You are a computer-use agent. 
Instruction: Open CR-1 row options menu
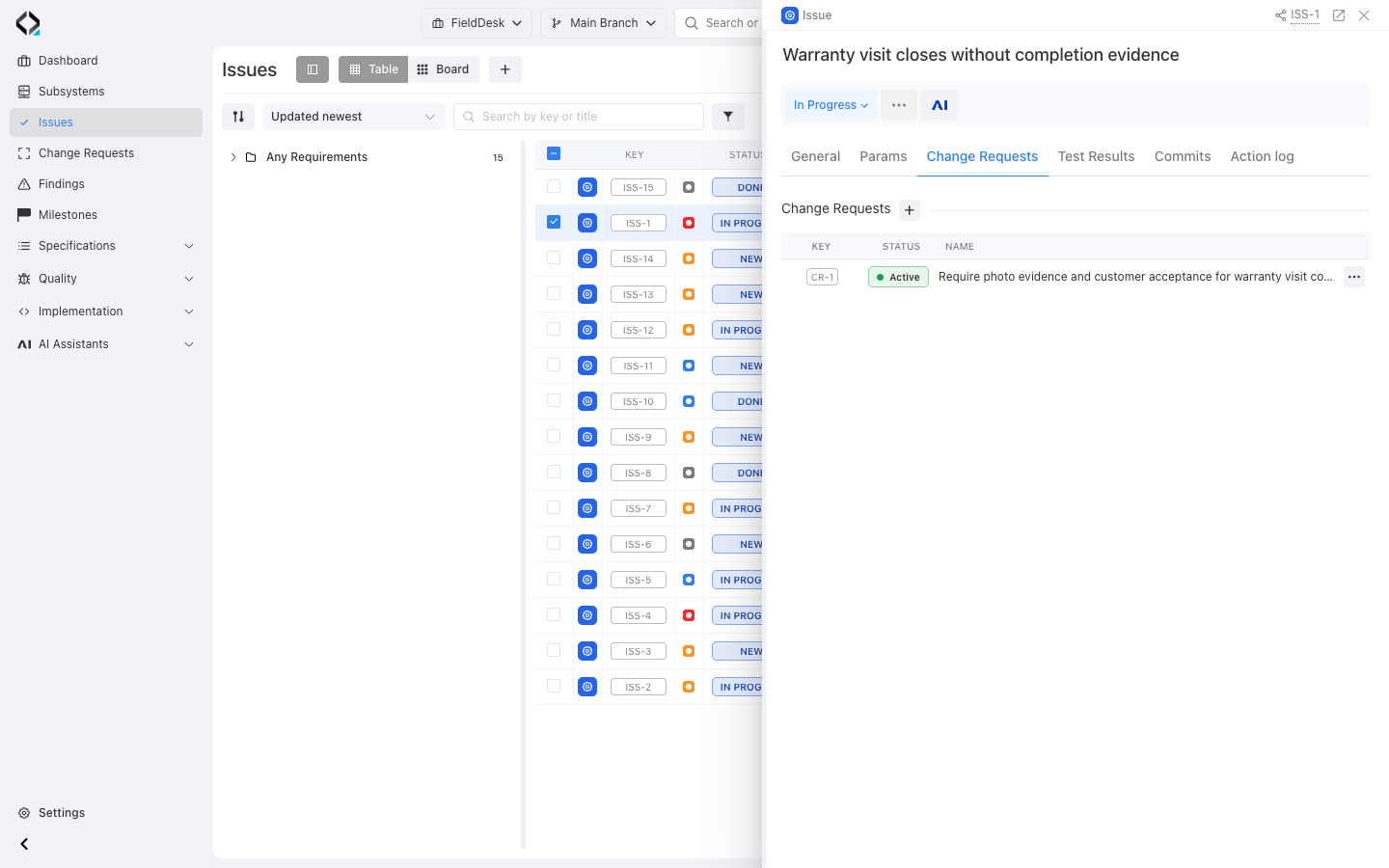point(1354,277)
